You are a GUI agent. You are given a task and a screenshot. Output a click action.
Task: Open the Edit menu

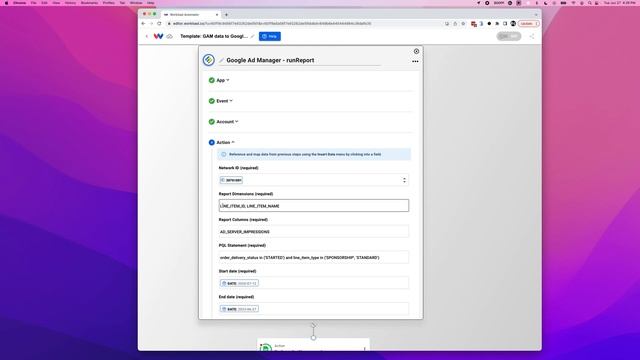tap(44, 3)
